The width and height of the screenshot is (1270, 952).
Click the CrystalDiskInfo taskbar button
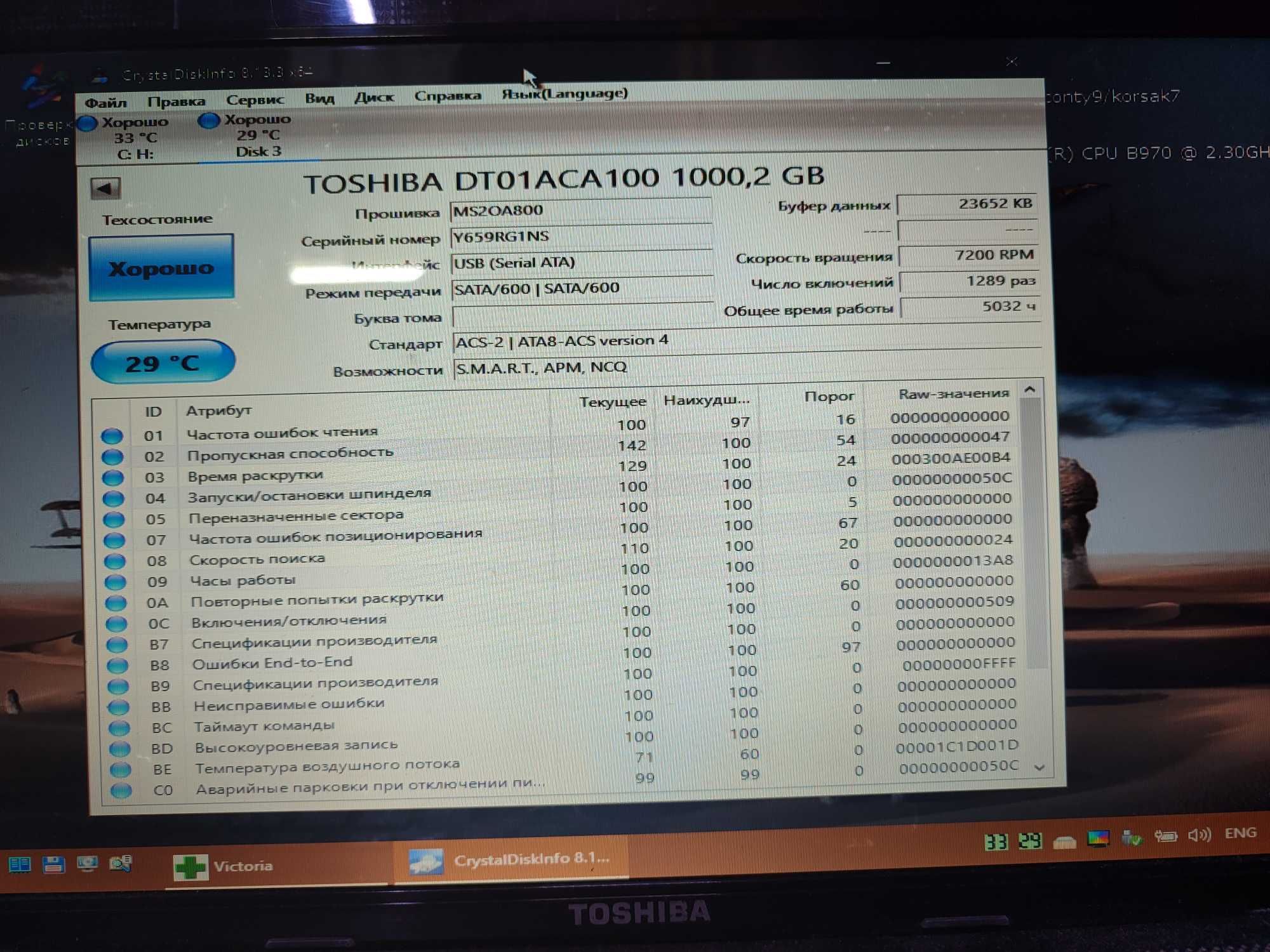pos(511,860)
